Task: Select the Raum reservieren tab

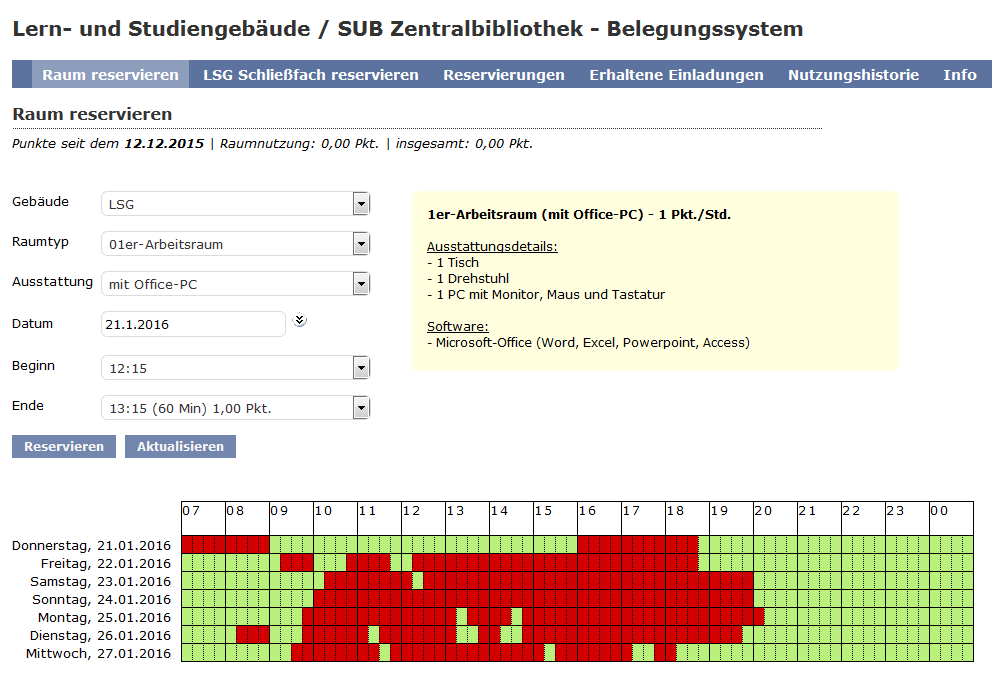Action: point(110,75)
